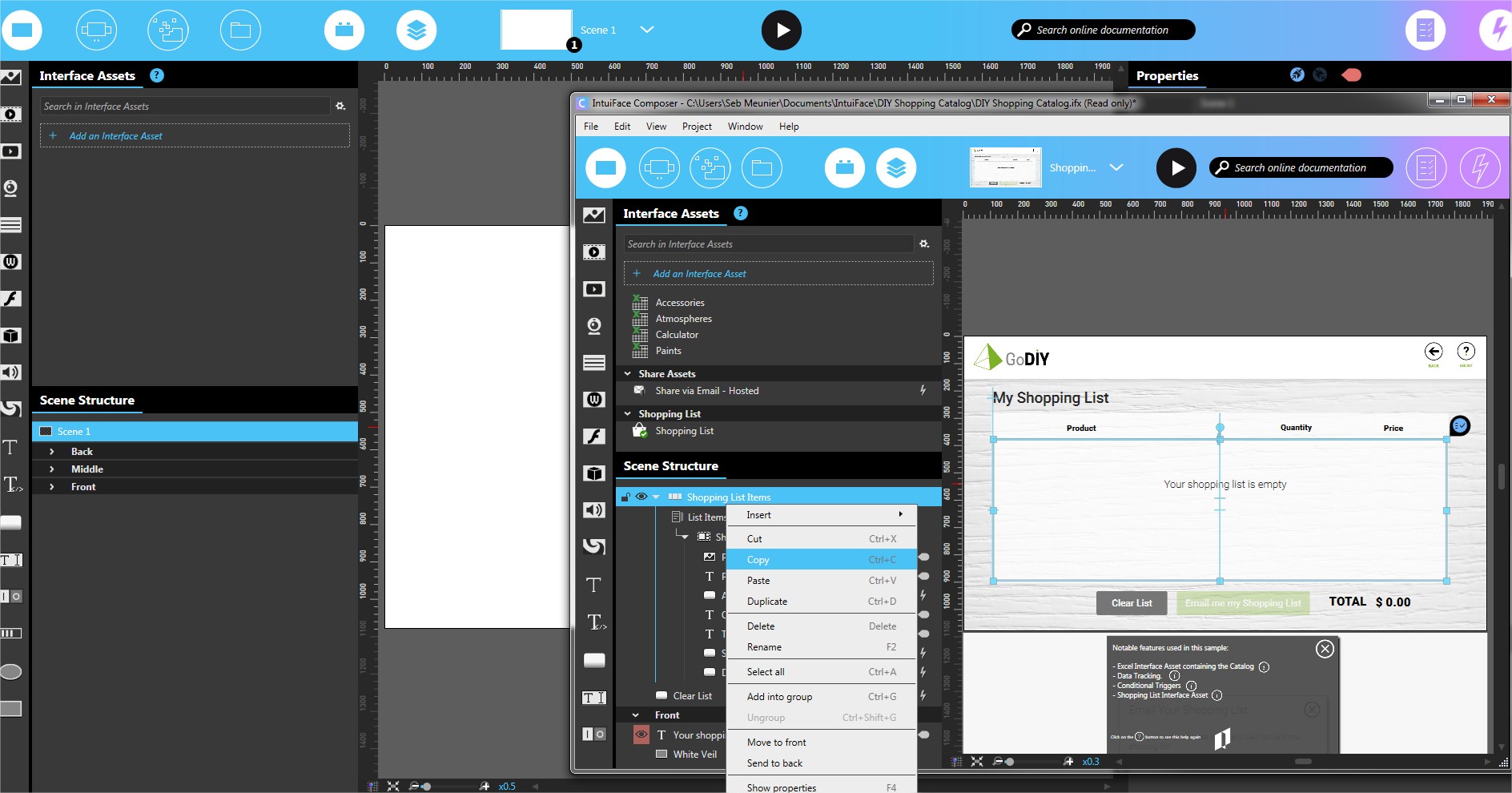The image size is (1512, 793).
Task: Expand the Back layer in Scene Structure
Action: [52, 452]
